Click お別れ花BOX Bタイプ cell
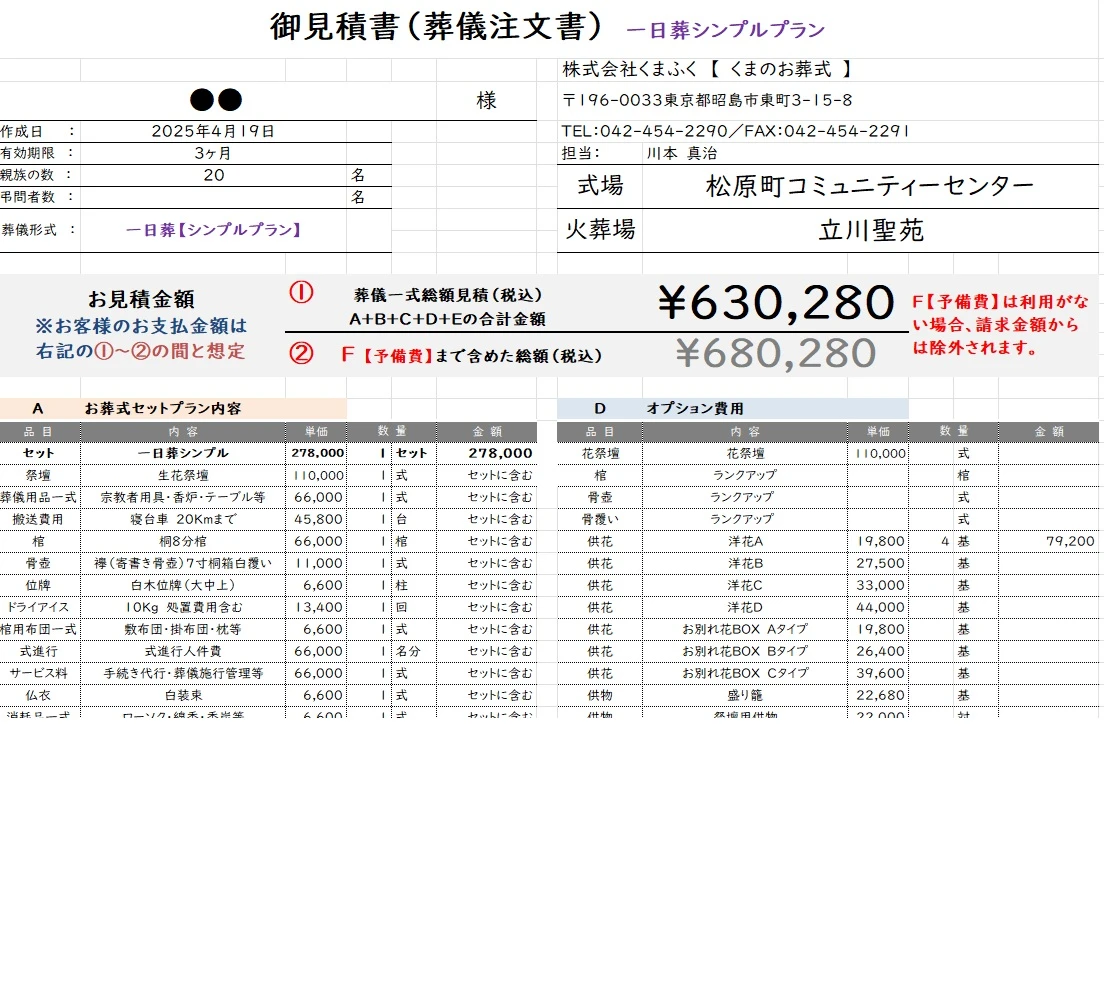 pyautogui.click(x=745, y=651)
